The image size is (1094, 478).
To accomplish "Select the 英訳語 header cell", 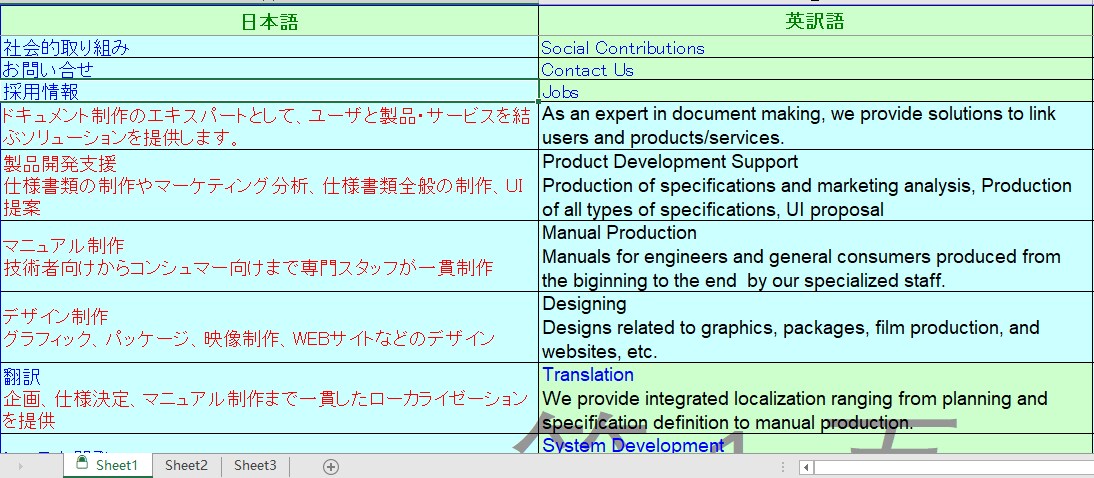I will pyautogui.click(x=816, y=22).
